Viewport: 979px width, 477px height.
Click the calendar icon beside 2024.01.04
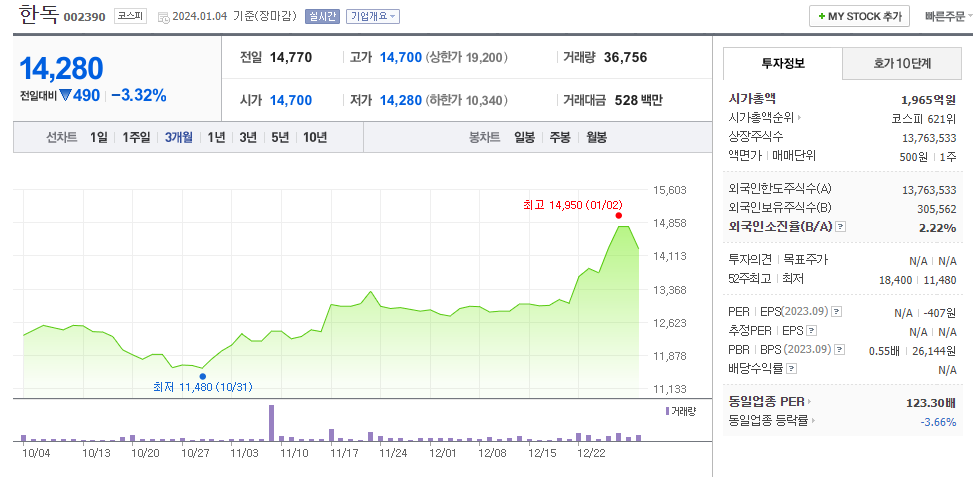[x=164, y=17]
